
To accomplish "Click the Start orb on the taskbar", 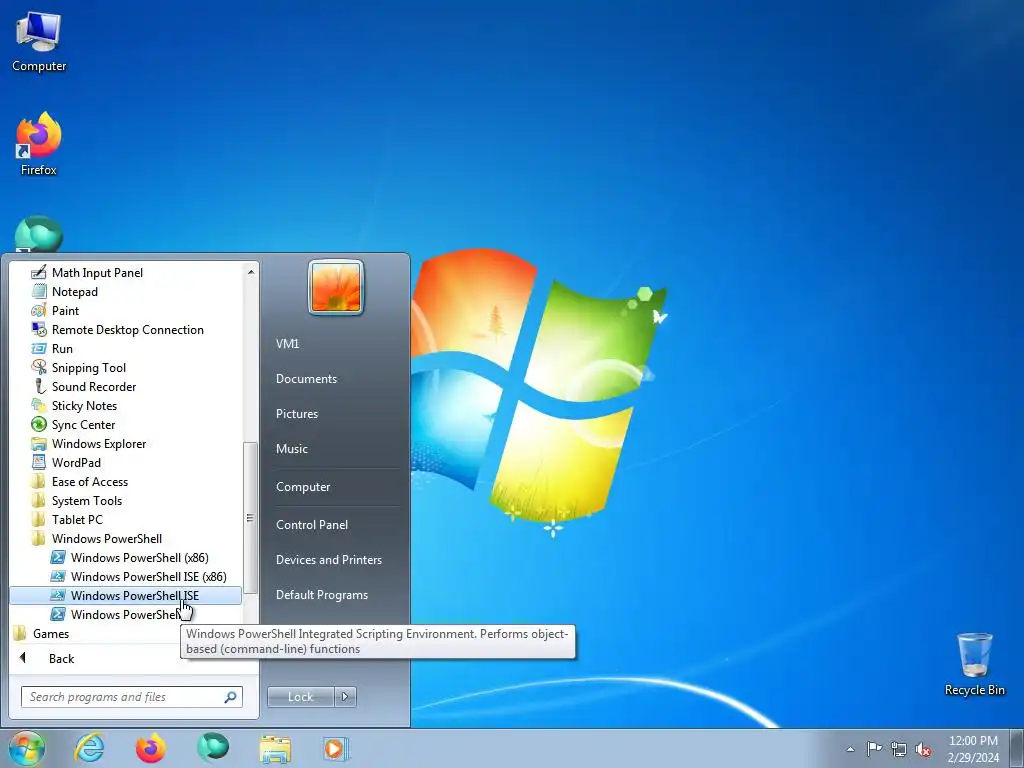I will [x=26, y=748].
